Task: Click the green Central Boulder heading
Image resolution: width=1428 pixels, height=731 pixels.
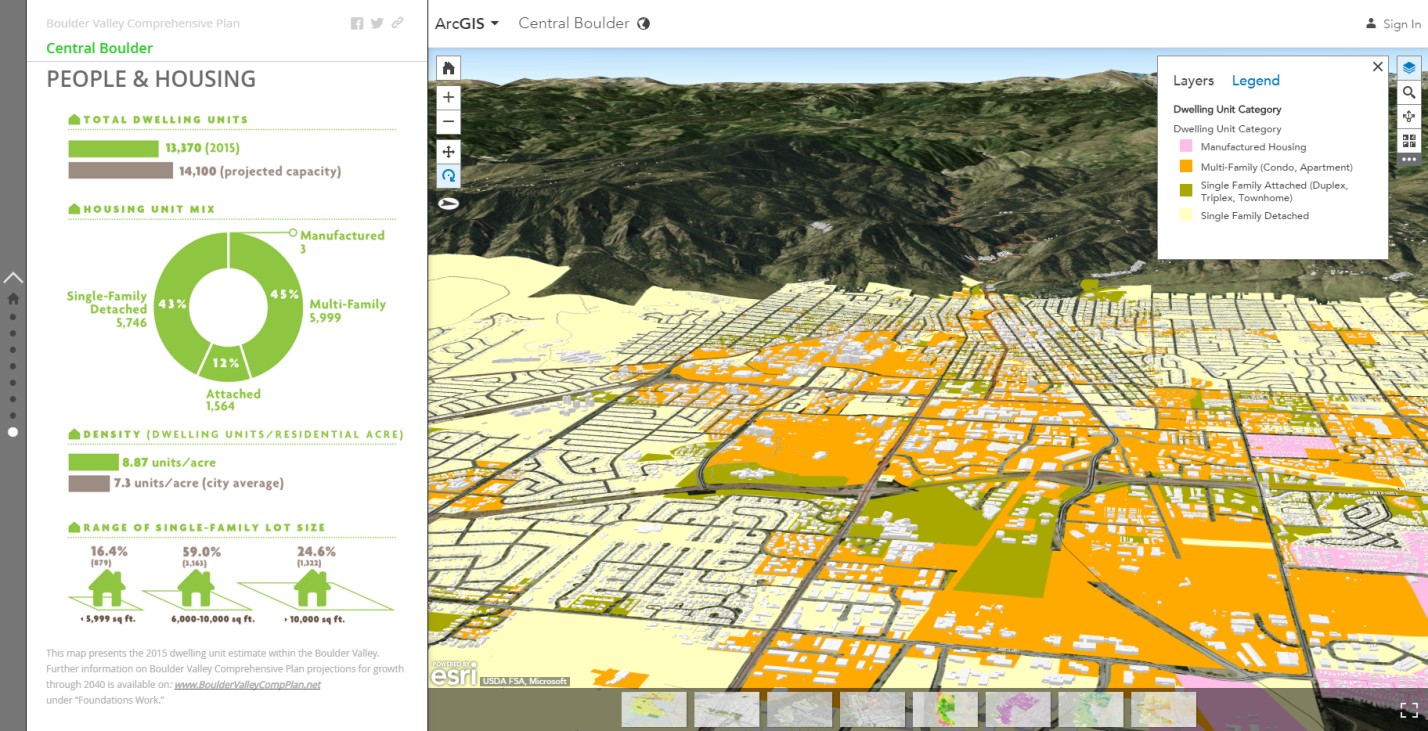Action: click(99, 48)
